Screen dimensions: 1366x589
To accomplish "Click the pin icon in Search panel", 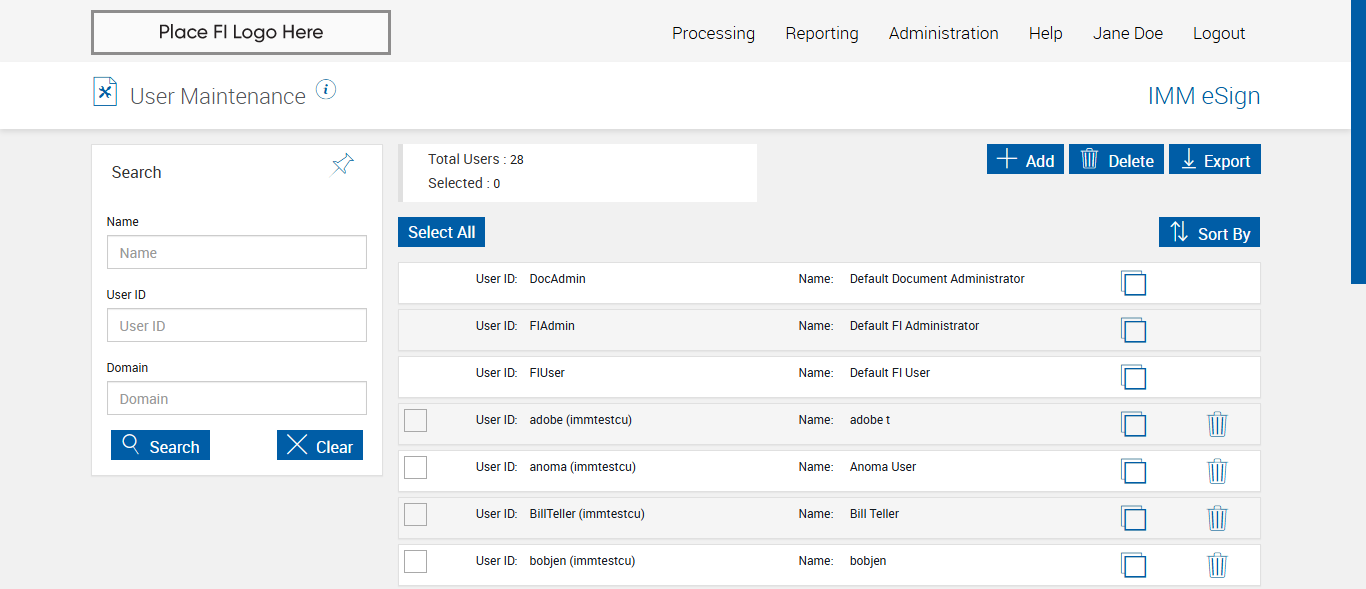I will pyautogui.click(x=342, y=165).
